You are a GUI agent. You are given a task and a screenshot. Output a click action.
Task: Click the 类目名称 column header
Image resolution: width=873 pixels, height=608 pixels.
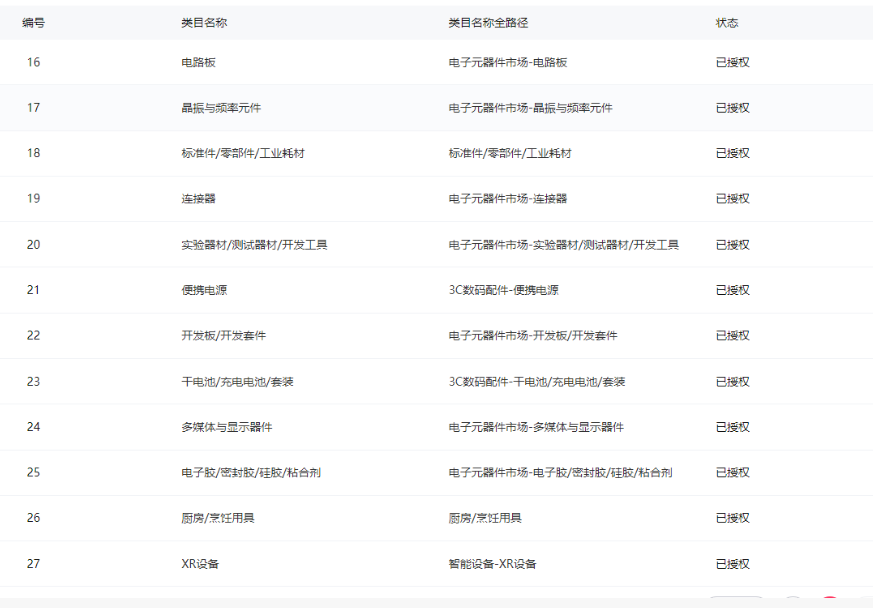(x=204, y=22)
